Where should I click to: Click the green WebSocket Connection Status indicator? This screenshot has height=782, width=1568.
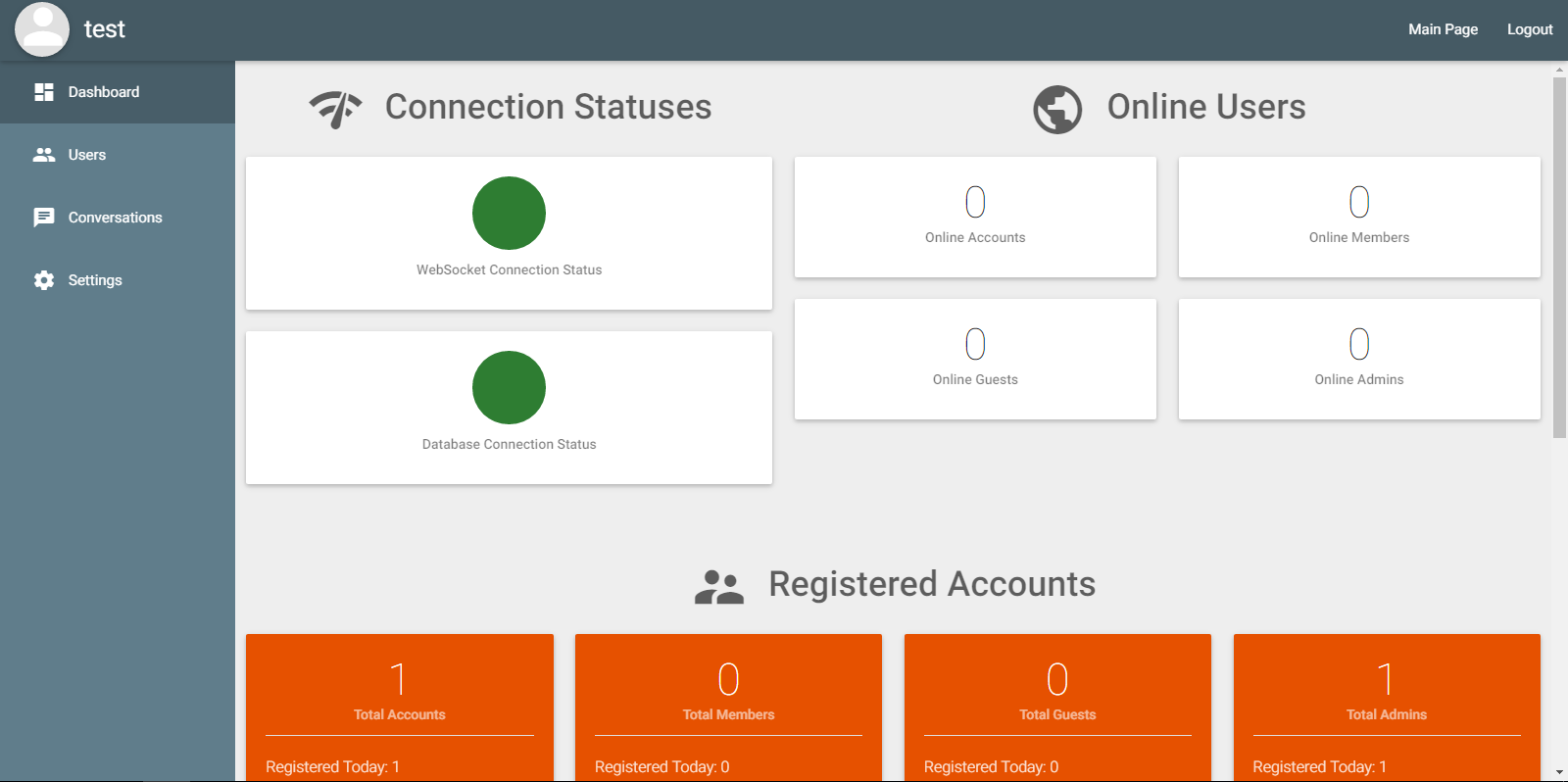click(x=509, y=213)
